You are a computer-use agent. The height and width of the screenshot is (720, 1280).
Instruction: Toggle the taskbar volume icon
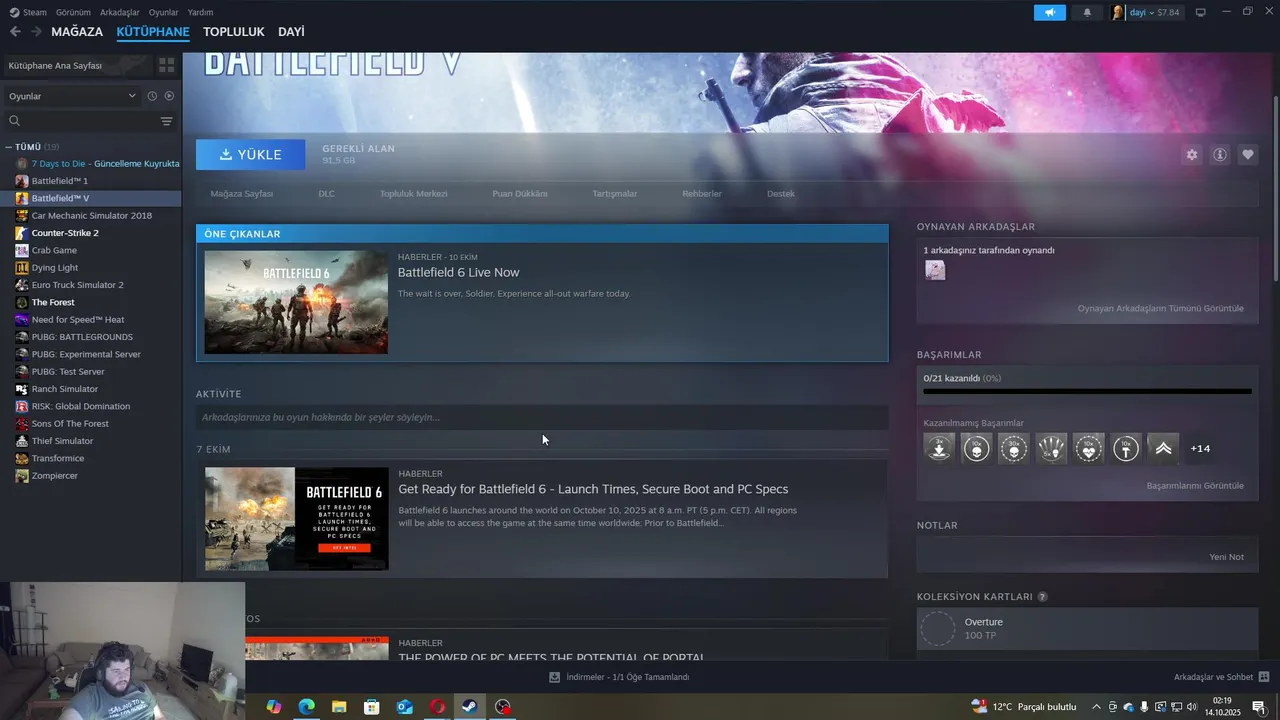pos(1192,707)
